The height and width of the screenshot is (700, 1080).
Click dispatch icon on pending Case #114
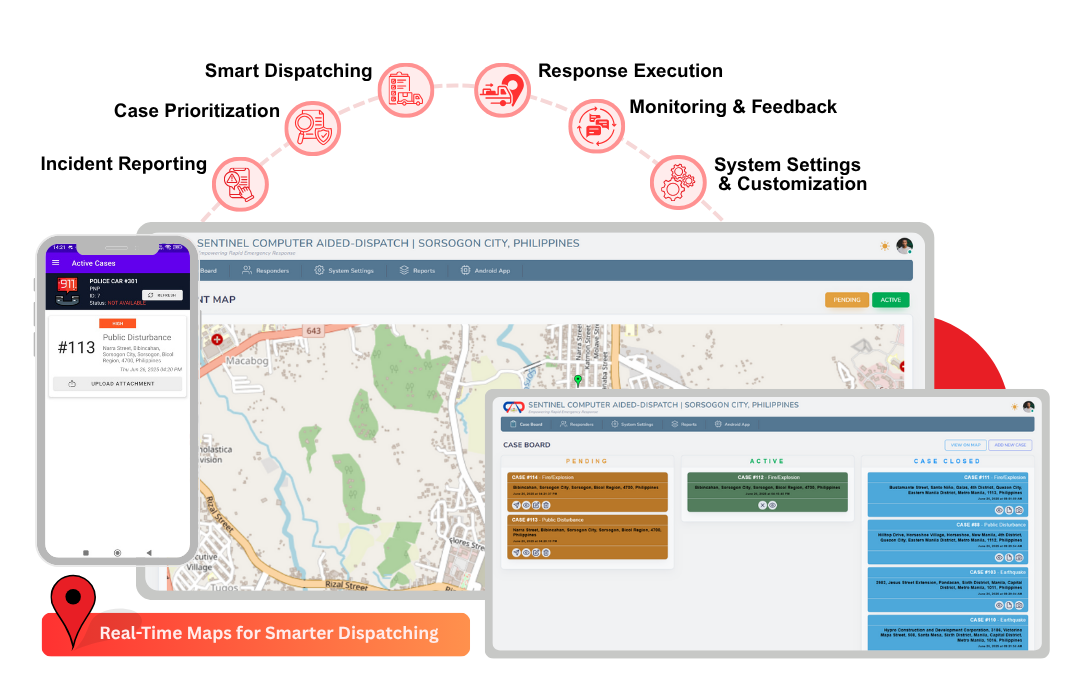click(x=516, y=505)
